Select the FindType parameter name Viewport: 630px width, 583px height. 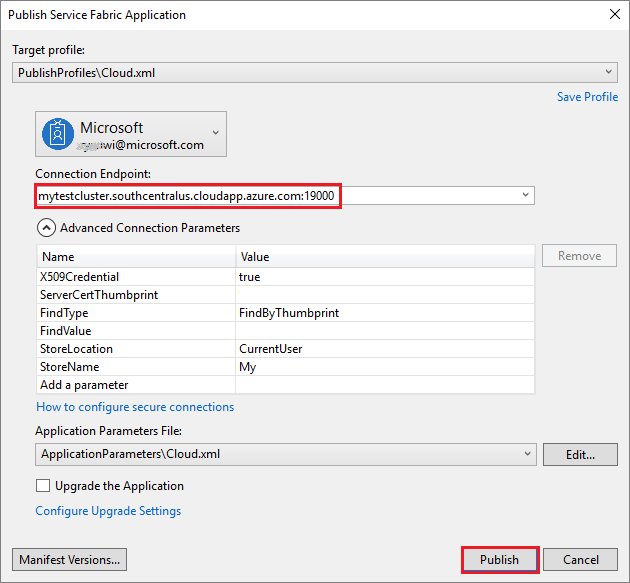pyautogui.click(x=136, y=313)
